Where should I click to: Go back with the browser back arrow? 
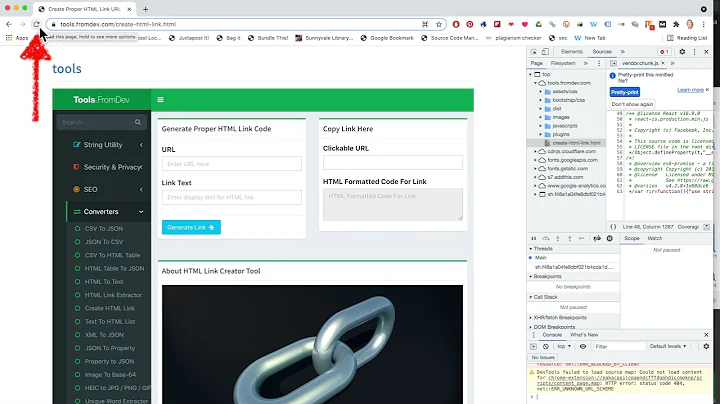pyautogui.click(x=9, y=24)
